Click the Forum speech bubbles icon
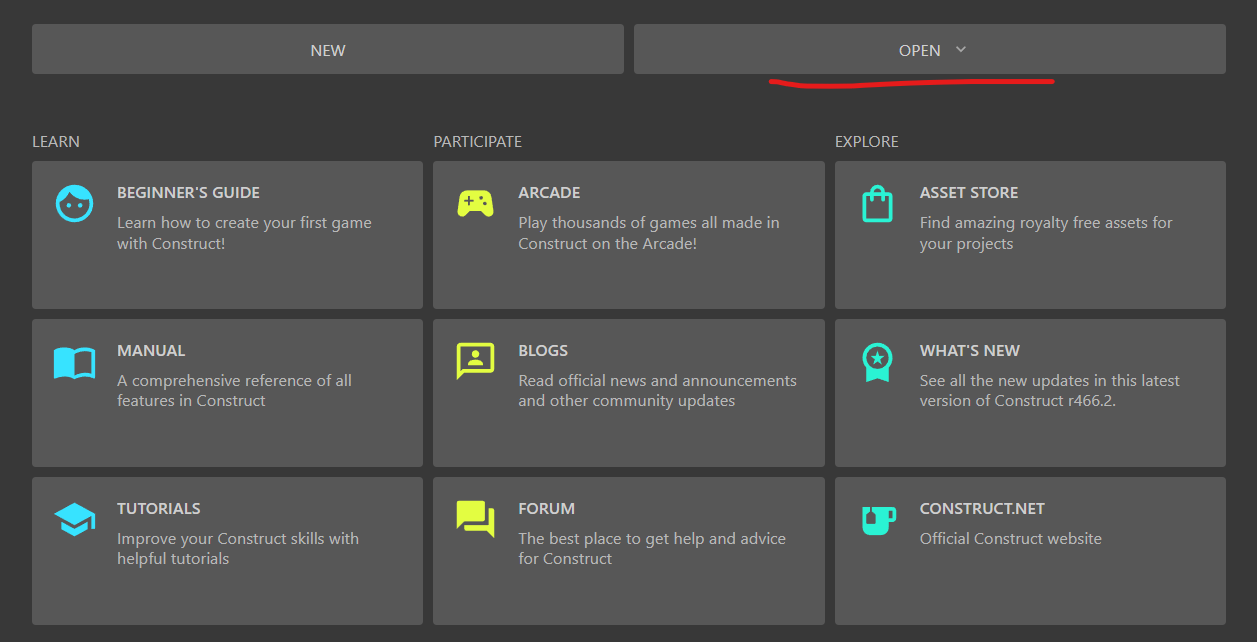The height and width of the screenshot is (642, 1257). coord(475,519)
